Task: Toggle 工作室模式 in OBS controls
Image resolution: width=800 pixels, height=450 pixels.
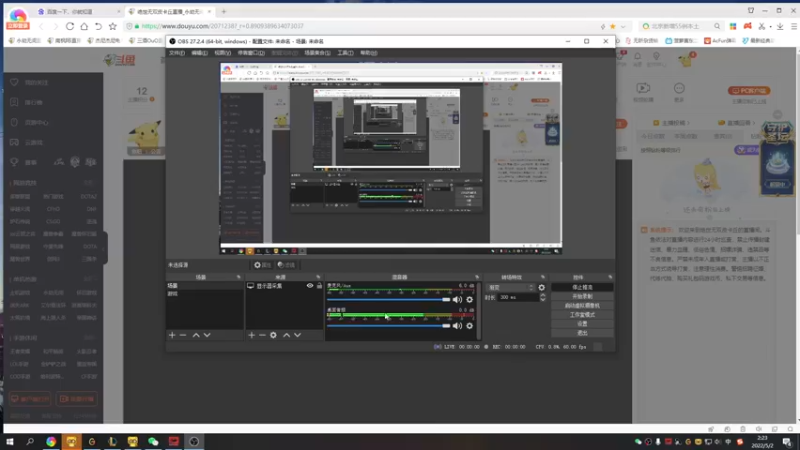Action: click(582, 315)
